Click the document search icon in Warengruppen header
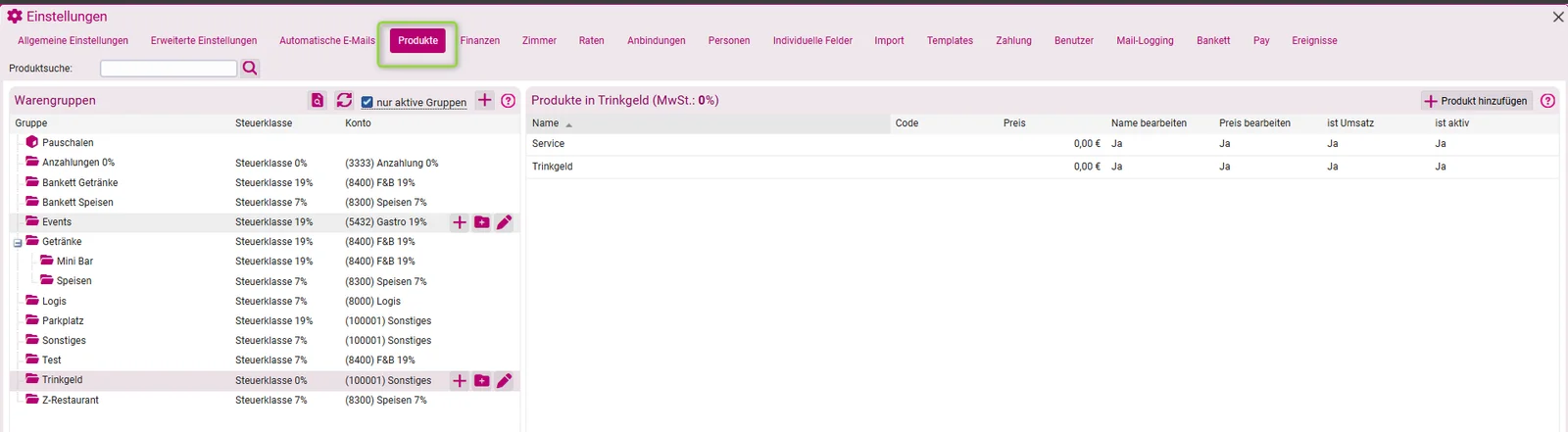The height and width of the screenshot is (432, 1568). [x=318, y=100]
